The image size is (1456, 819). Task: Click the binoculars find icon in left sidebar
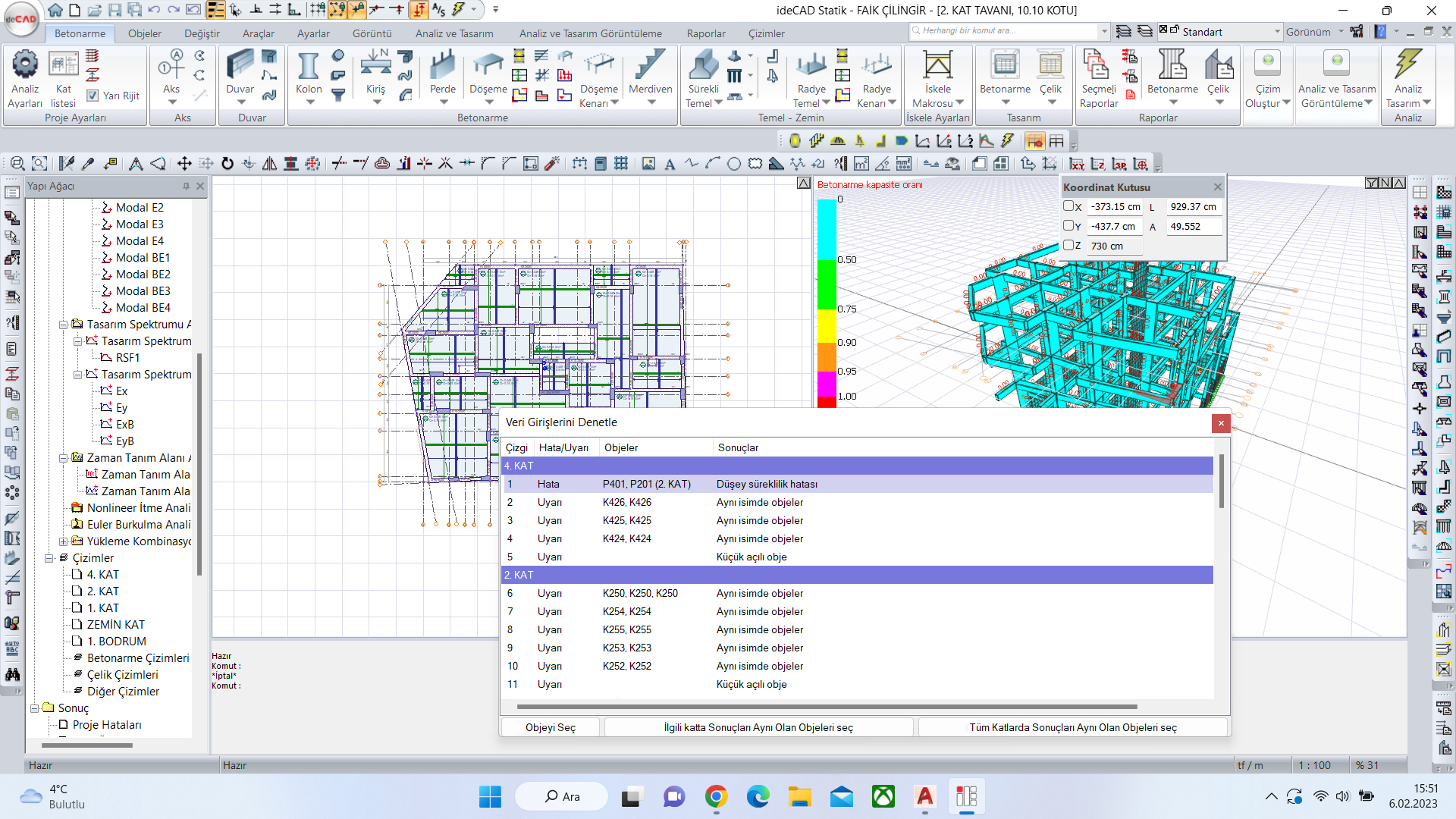12,674
